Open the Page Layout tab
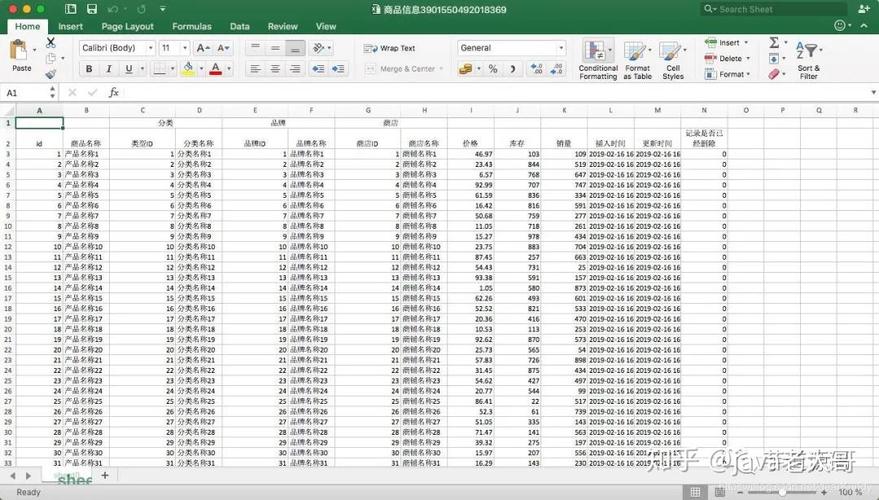The height and width of the screenshot is (500, 879). (127, 26)
